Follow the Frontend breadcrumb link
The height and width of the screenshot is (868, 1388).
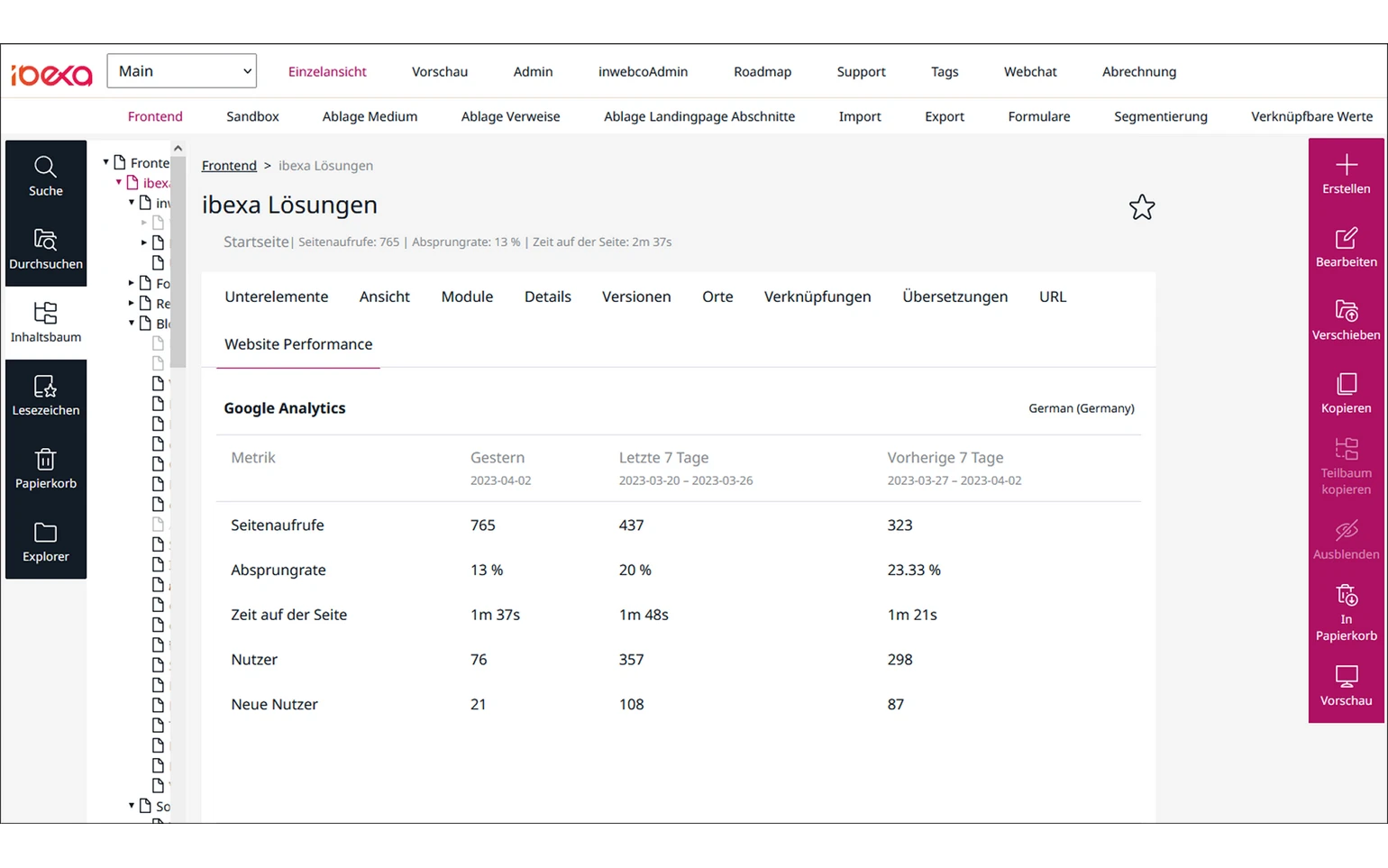[x=229, y=165]
